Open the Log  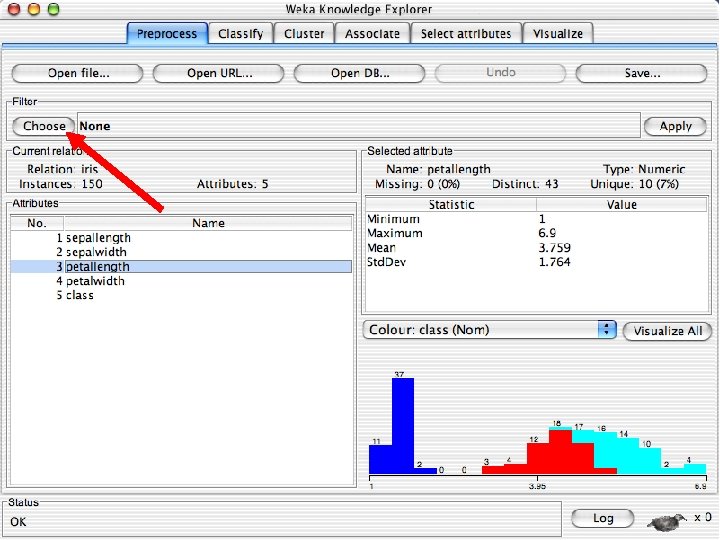tap(603, 518)
